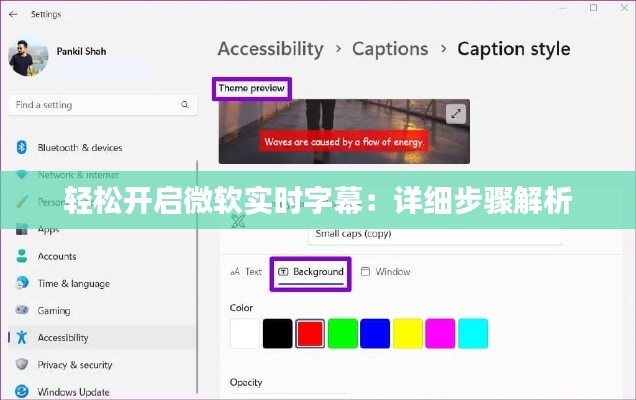
Task: Pick the white color swatch
Action: (x=245, y=333)
